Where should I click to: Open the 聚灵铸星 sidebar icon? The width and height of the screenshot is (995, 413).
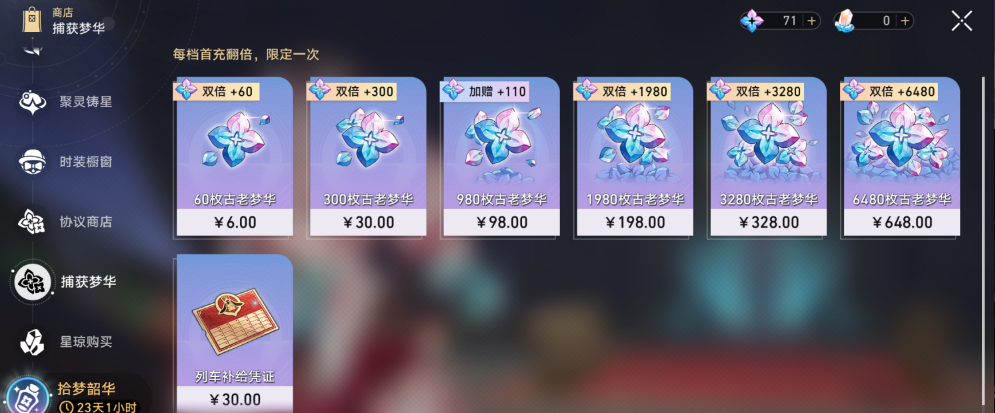(x=32, y=102)
